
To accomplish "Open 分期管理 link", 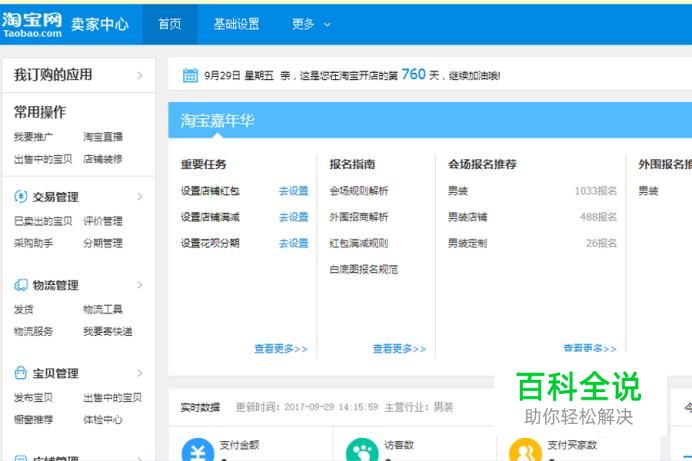I will coord(103,243).
